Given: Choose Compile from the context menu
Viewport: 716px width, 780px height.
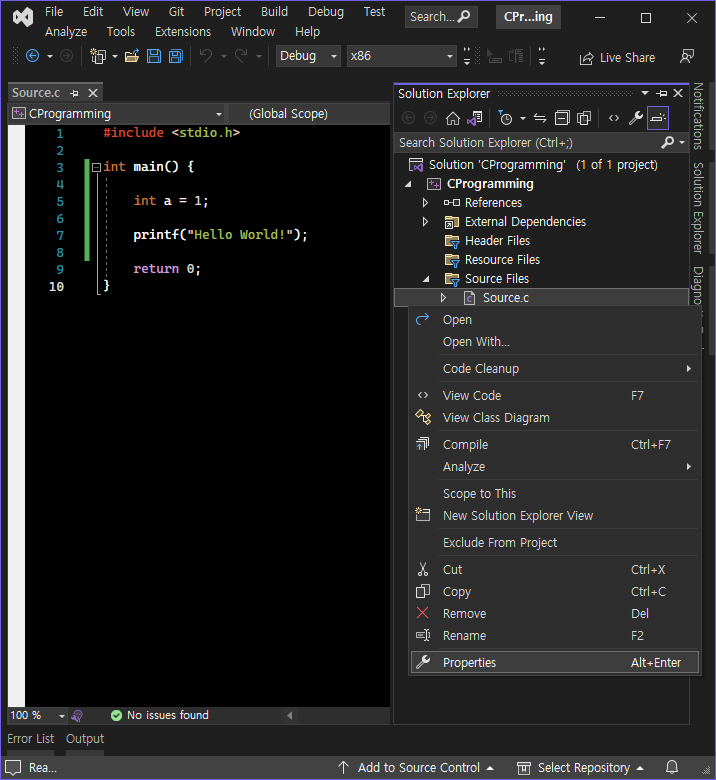Looking at the screenshot, I should click(x=555, y=444).
